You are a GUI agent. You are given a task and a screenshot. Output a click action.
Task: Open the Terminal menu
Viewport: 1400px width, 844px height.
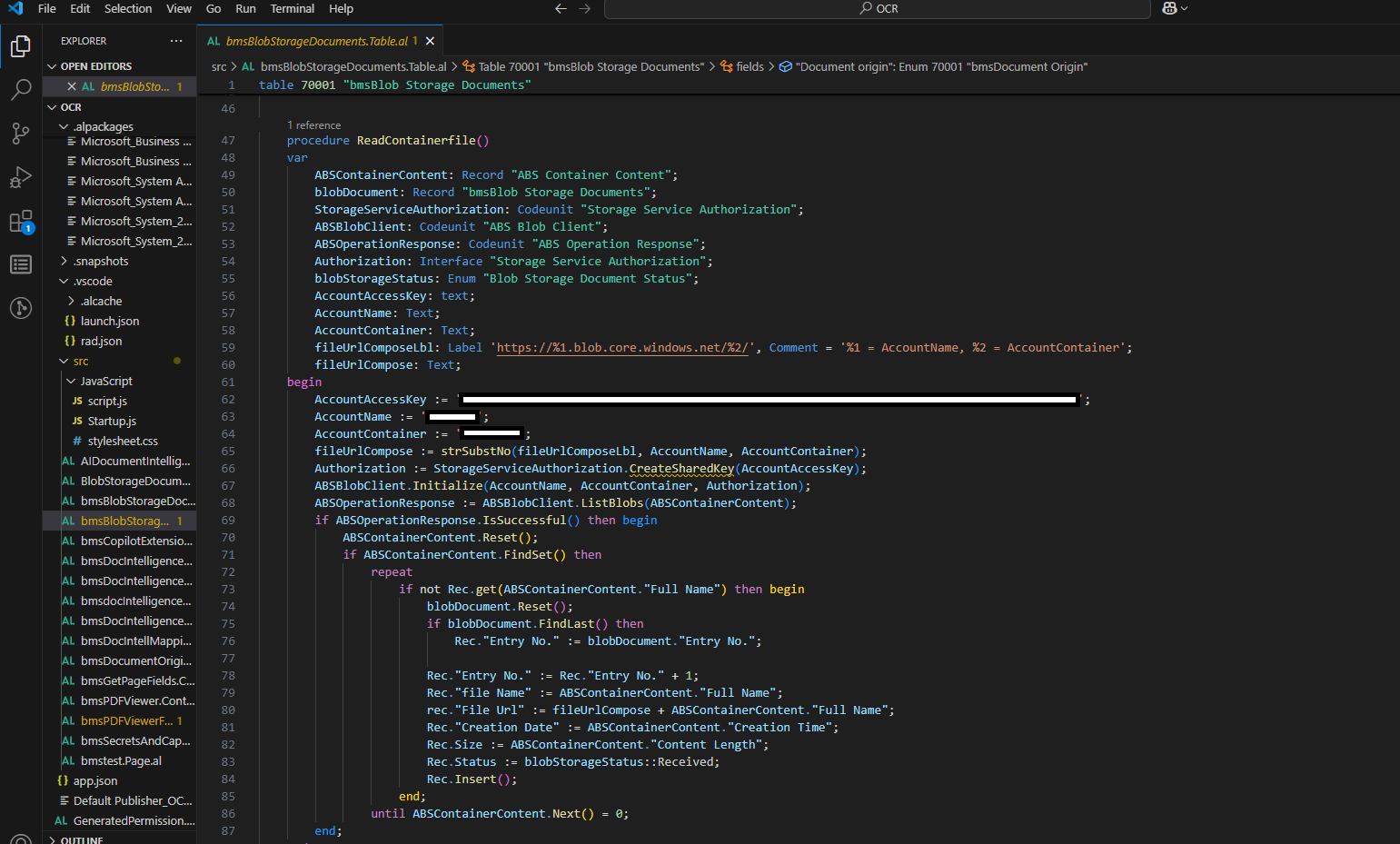[292, 9]
